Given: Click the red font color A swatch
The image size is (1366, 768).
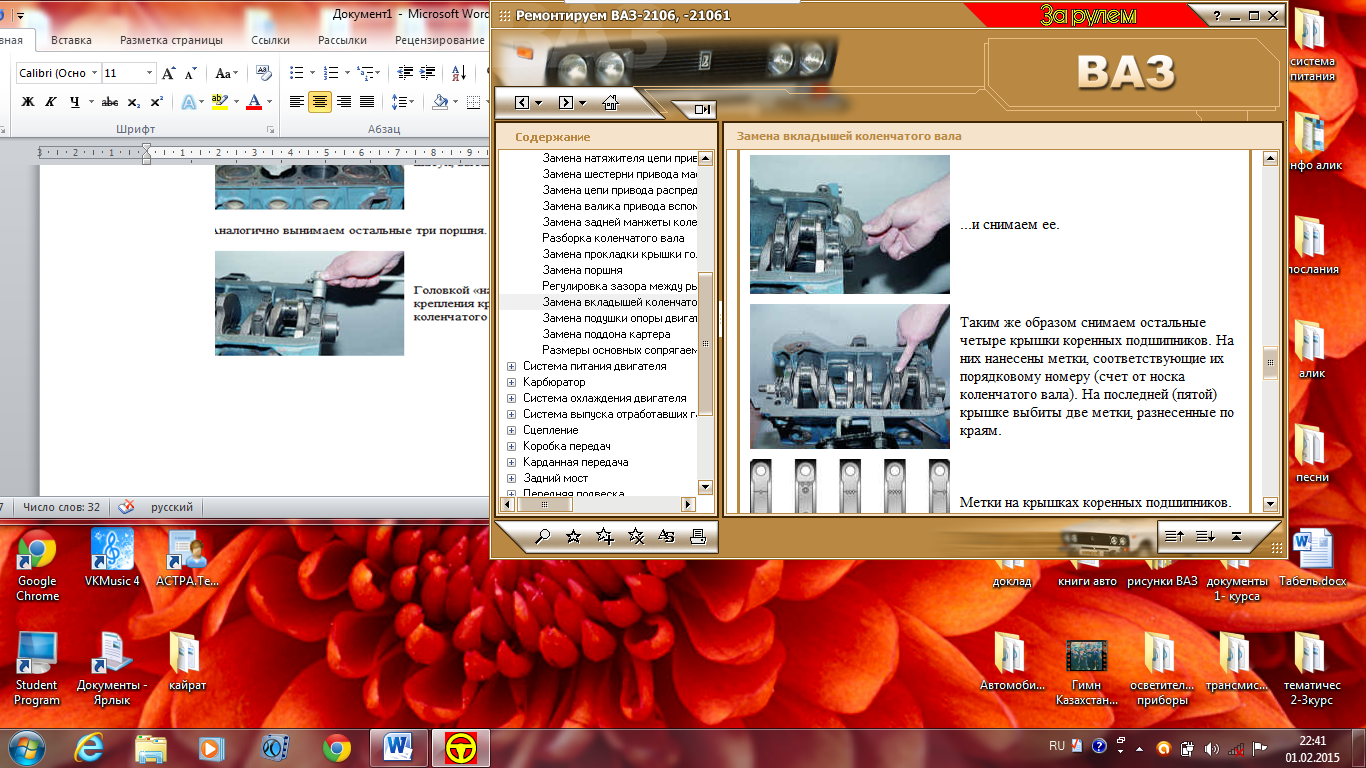Looking at the screenshot, I should click(254, 102).
